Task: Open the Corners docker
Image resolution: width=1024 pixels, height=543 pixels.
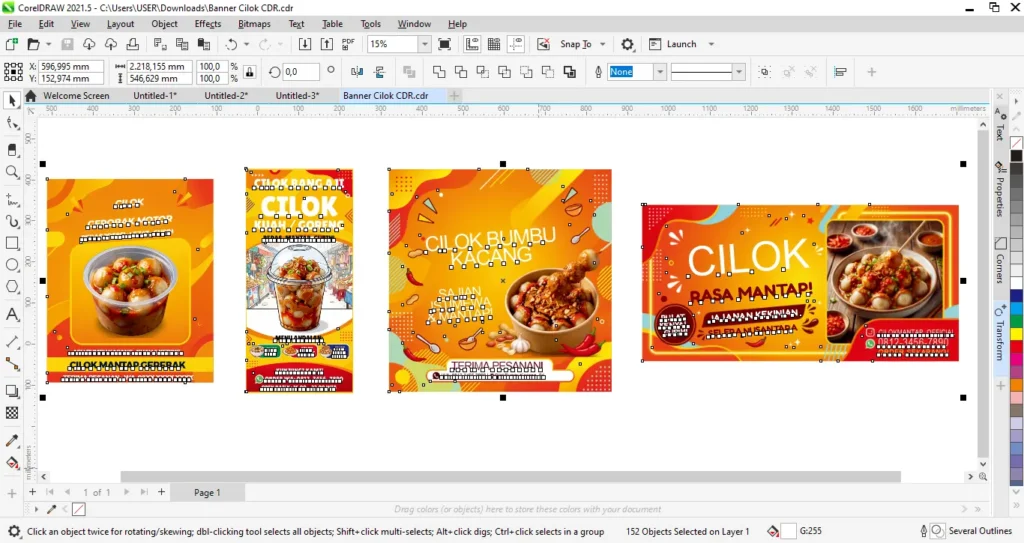Action: pyautogui.click(x=1000, y=261)
